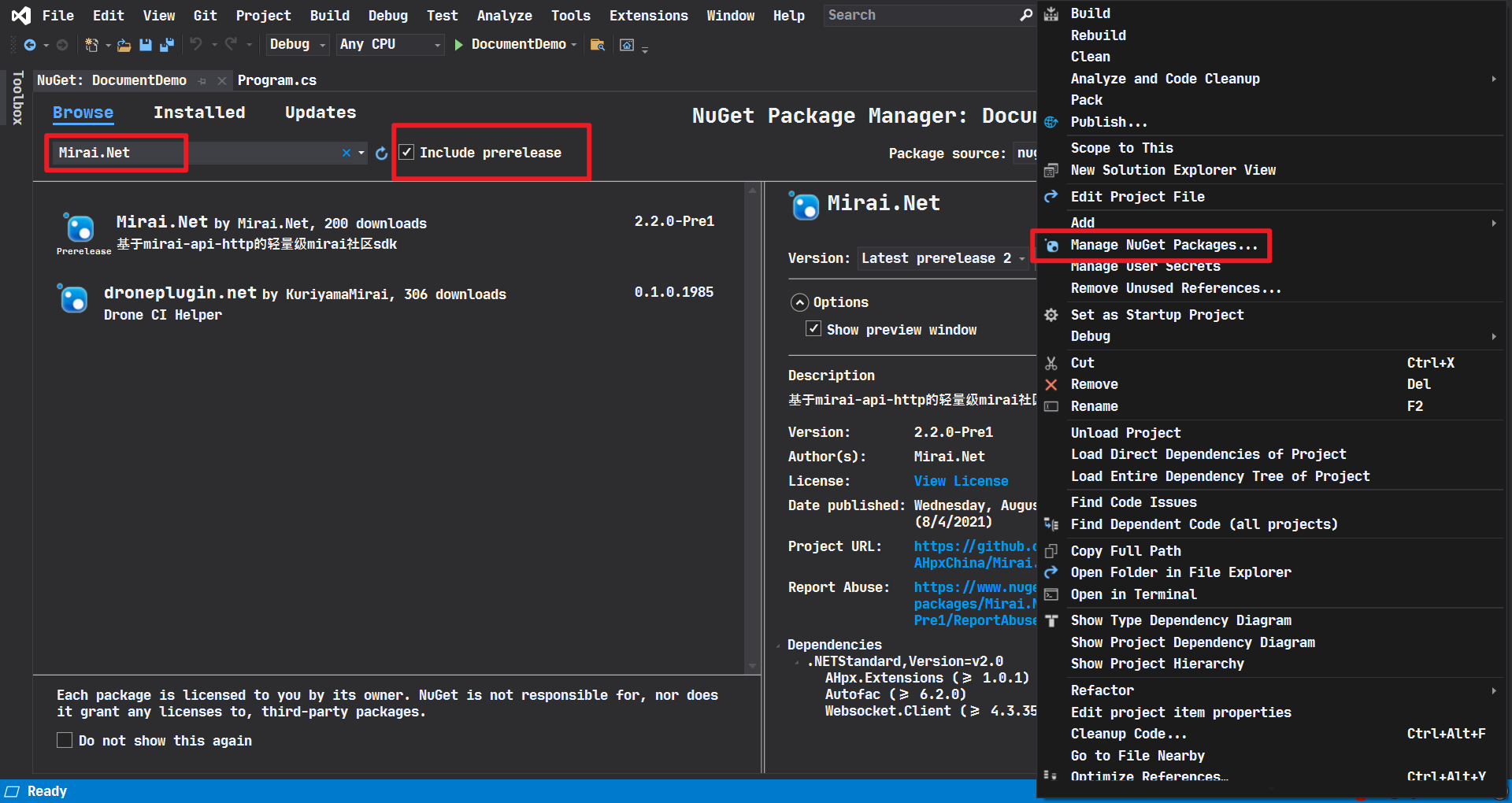This screenshot has width=1512, height=803.
Task: Click the View License link
Action: pos(961,481)
